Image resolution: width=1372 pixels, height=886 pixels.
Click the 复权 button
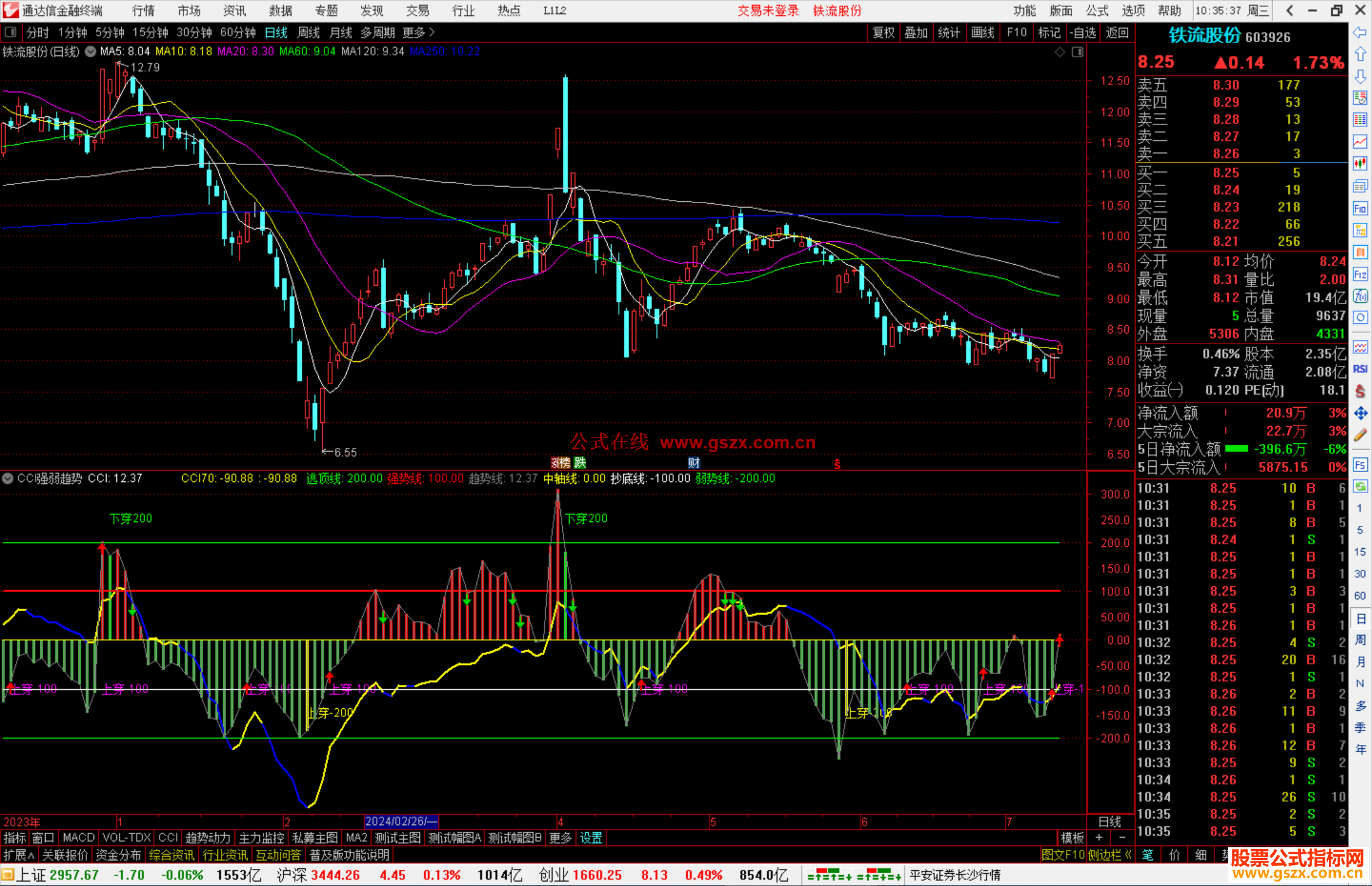click(883, 32)
